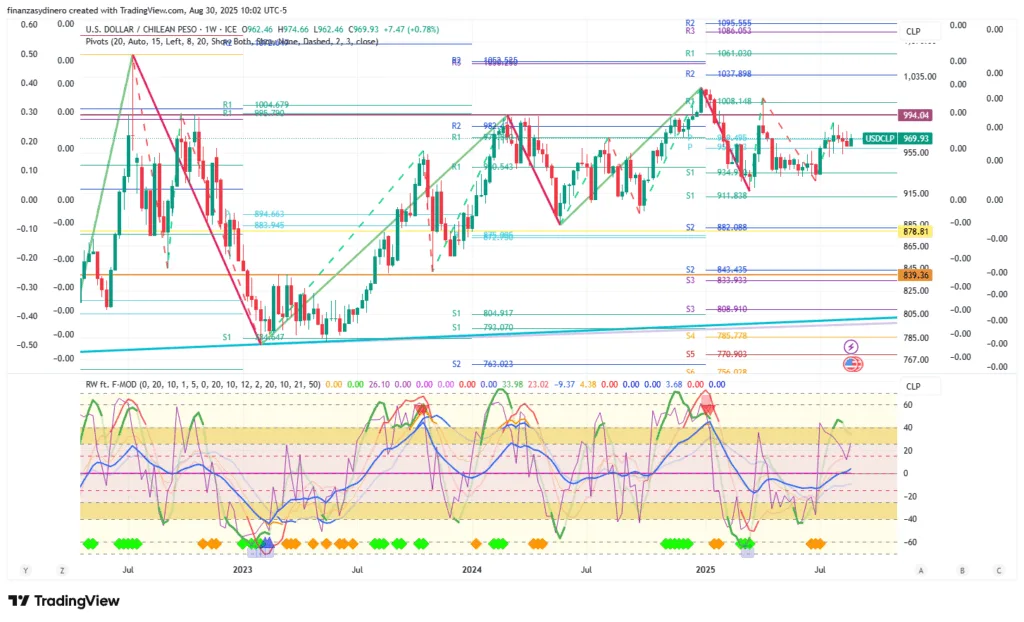Click the S2 843.435 pivot label
Image resolution: width=1024 pixels, height=622 pixels.
[716, 269]
